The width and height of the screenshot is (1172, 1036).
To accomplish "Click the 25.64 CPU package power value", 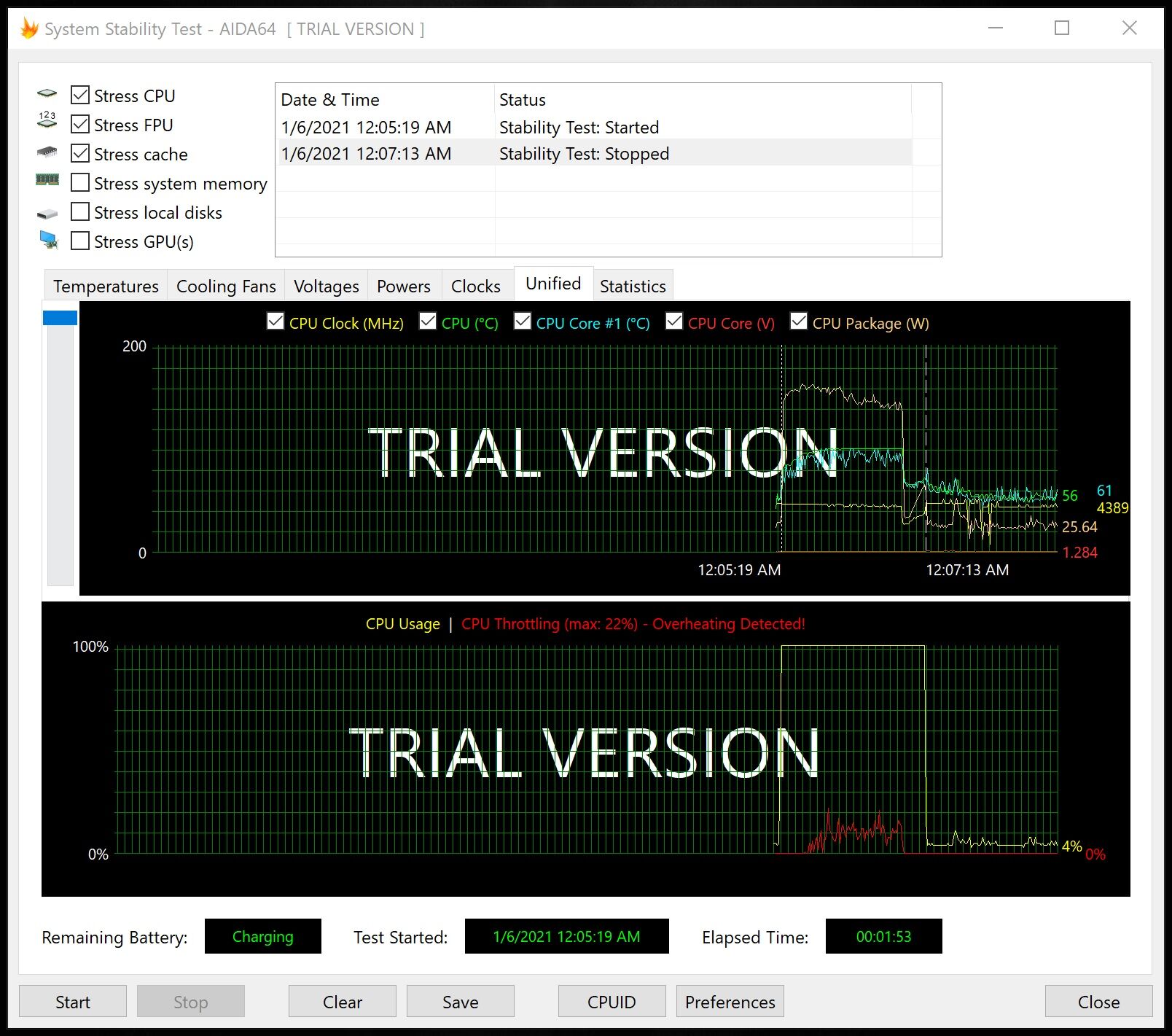I will 1079,526.
